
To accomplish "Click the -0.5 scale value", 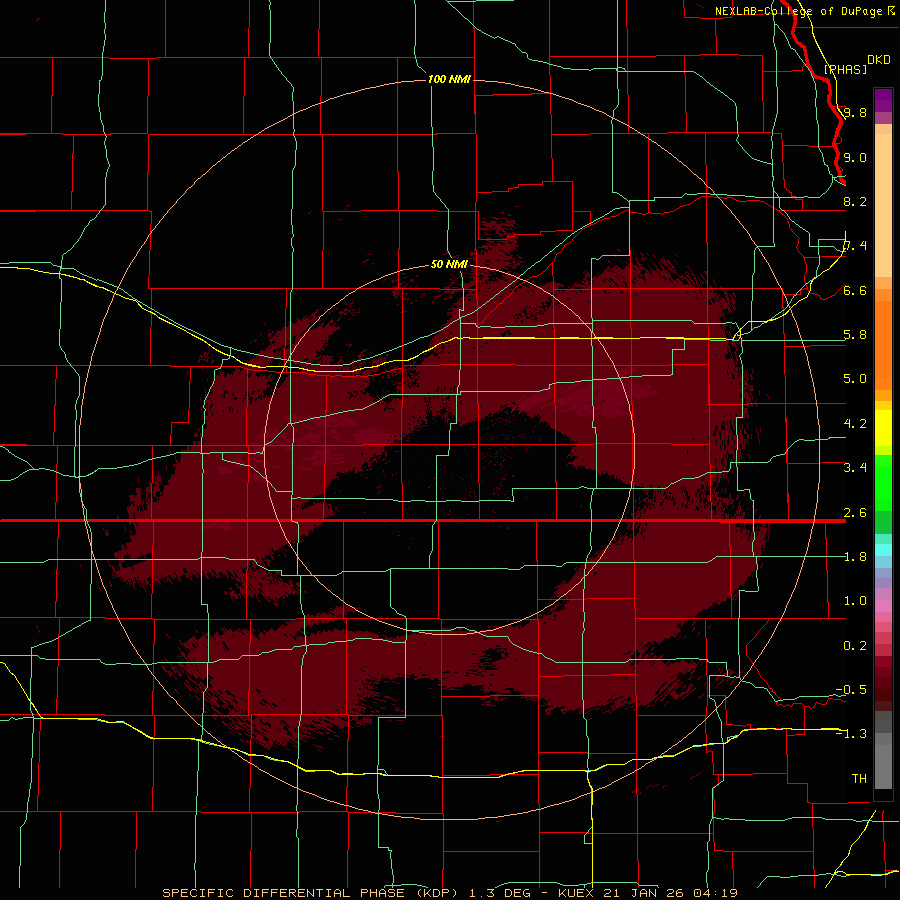I will (851, 690).
